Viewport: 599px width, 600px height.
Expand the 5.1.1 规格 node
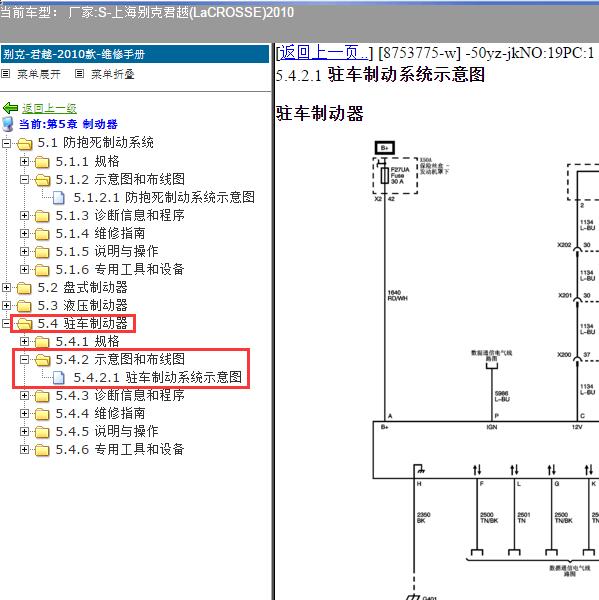coord(24,161)
